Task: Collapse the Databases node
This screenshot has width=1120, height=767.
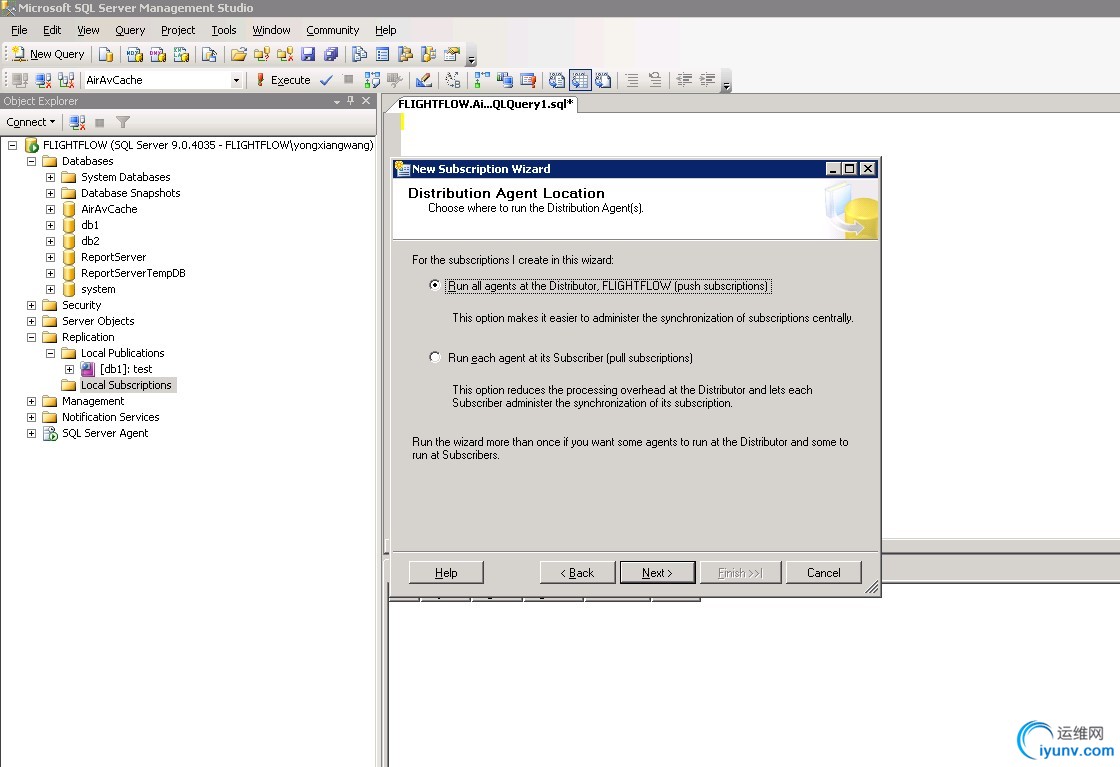Action: click(31, 161)
